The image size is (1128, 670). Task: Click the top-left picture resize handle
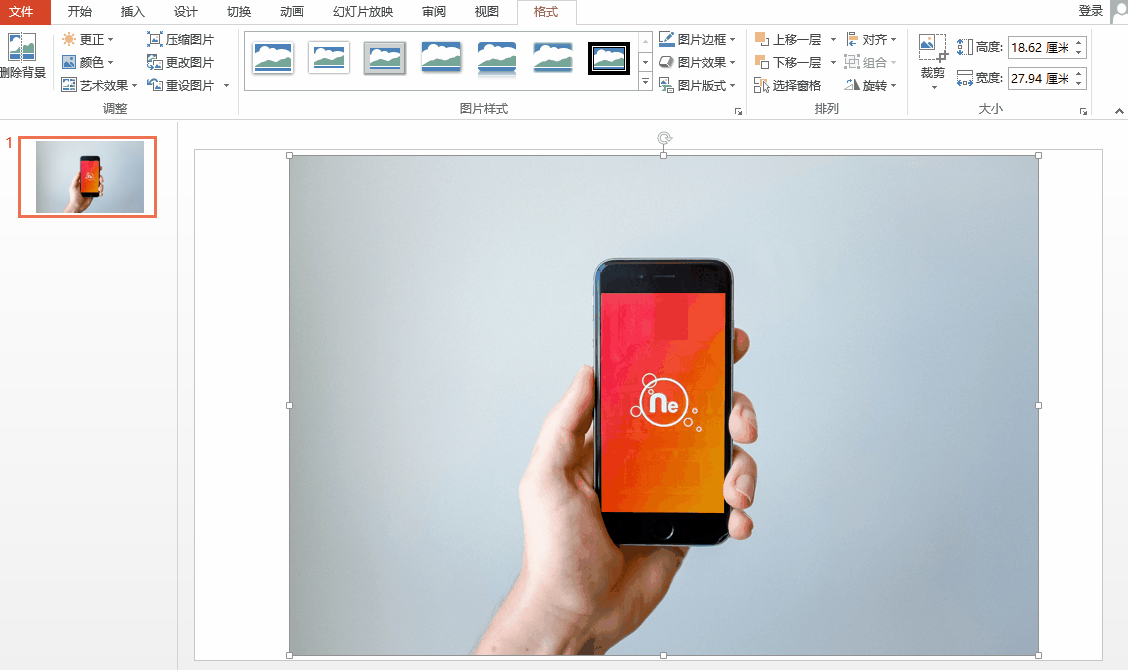[x=289, y=155]
